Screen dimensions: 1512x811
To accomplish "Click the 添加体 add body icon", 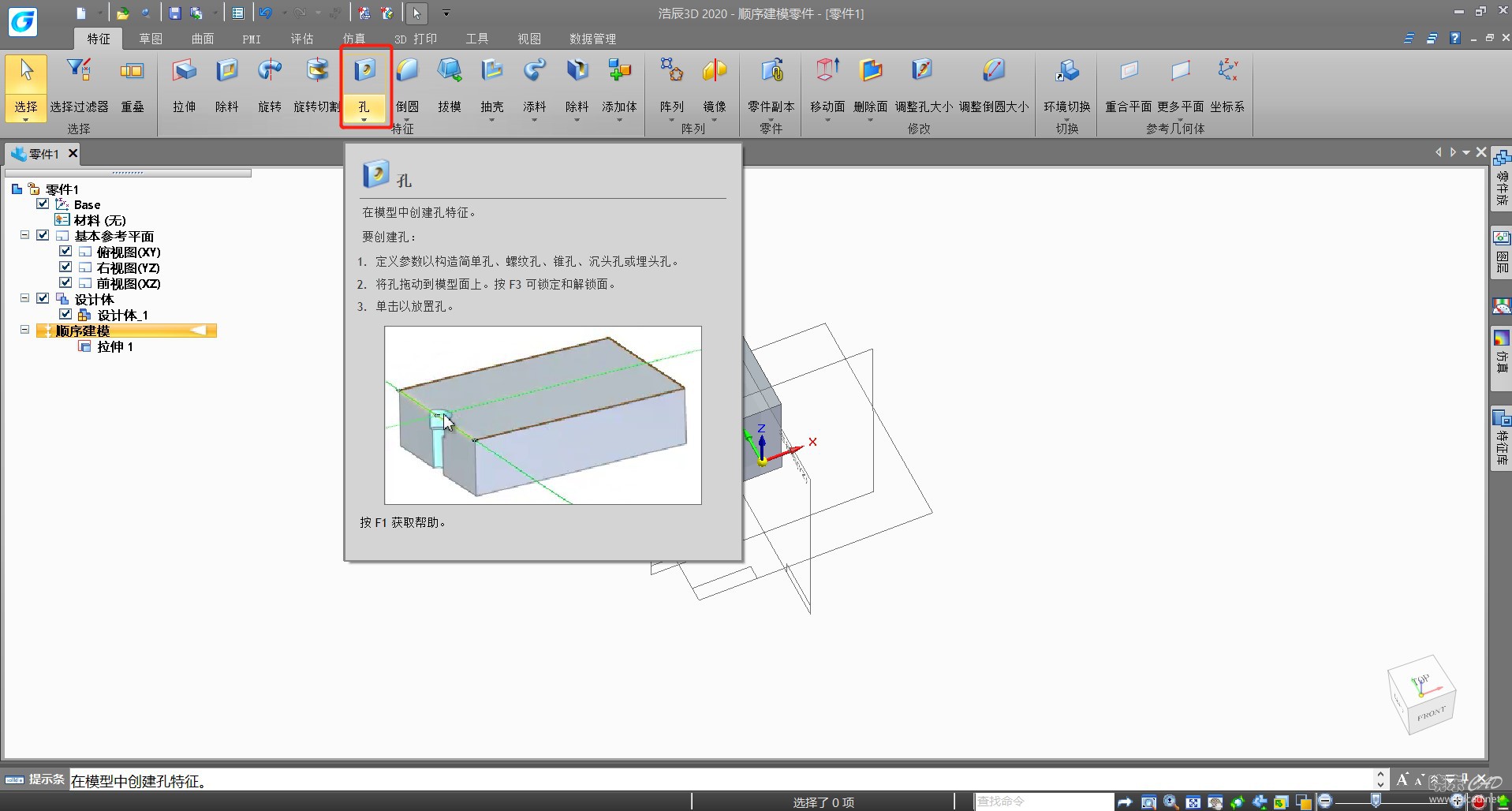I will (620, 72).
